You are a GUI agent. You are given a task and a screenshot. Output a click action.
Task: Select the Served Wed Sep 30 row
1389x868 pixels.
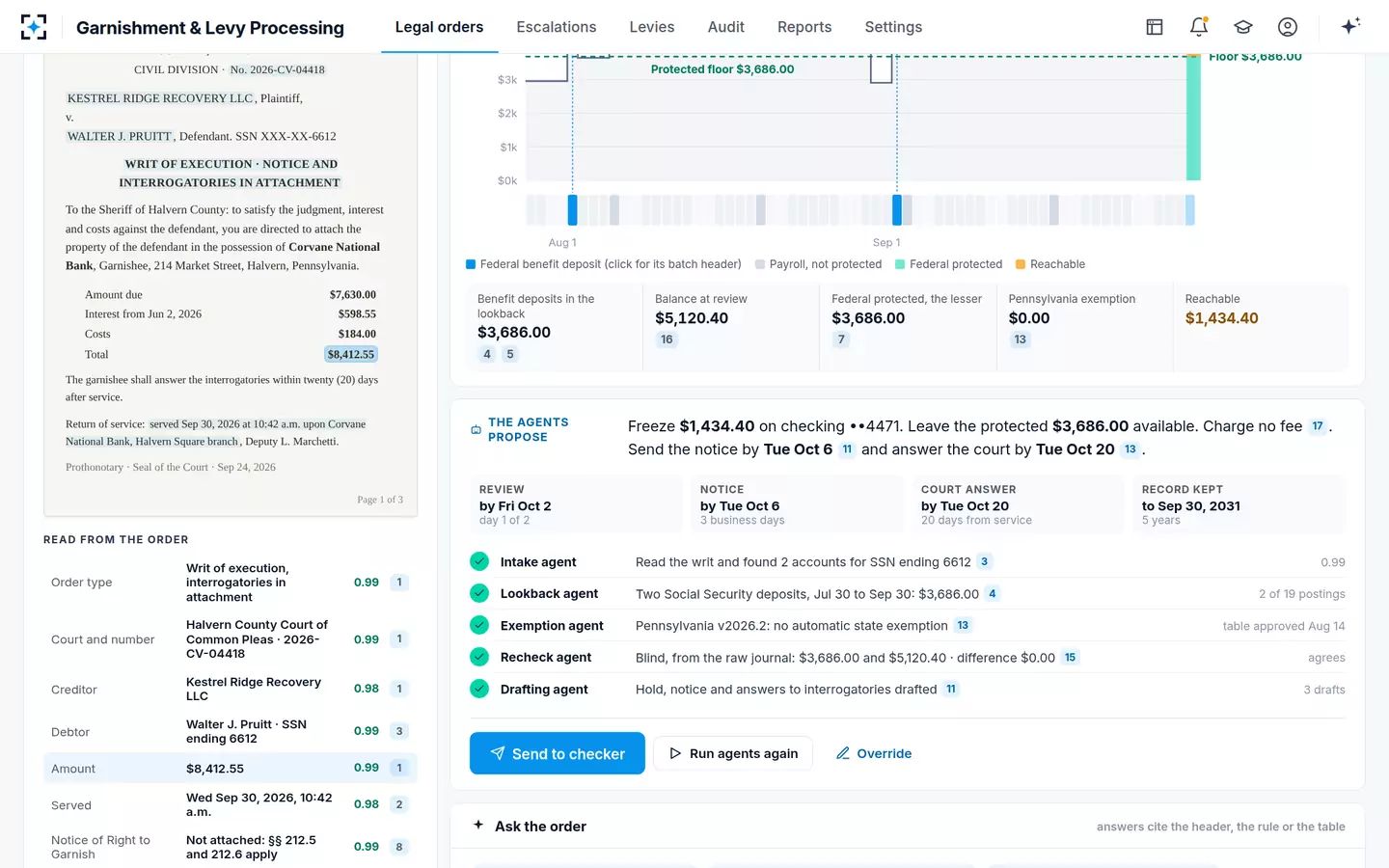click(231, 804)
